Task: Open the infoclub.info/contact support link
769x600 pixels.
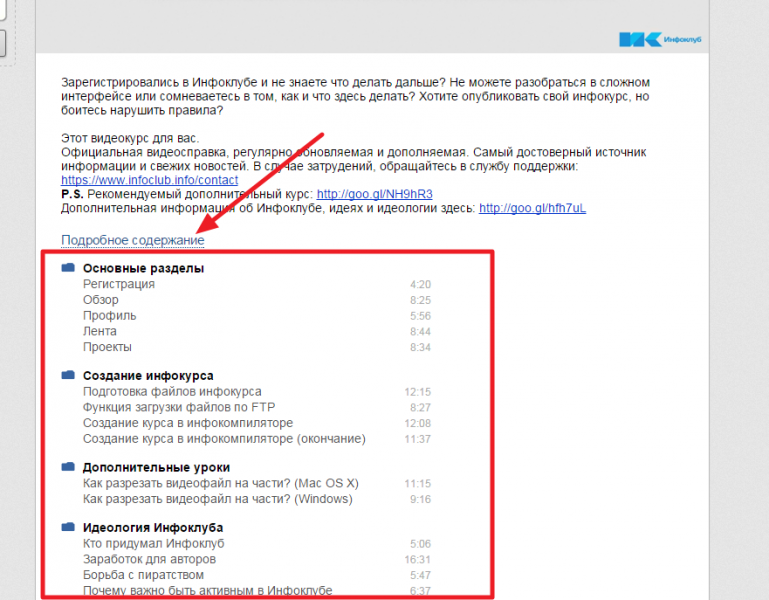Action: click(x=150, y=180)
